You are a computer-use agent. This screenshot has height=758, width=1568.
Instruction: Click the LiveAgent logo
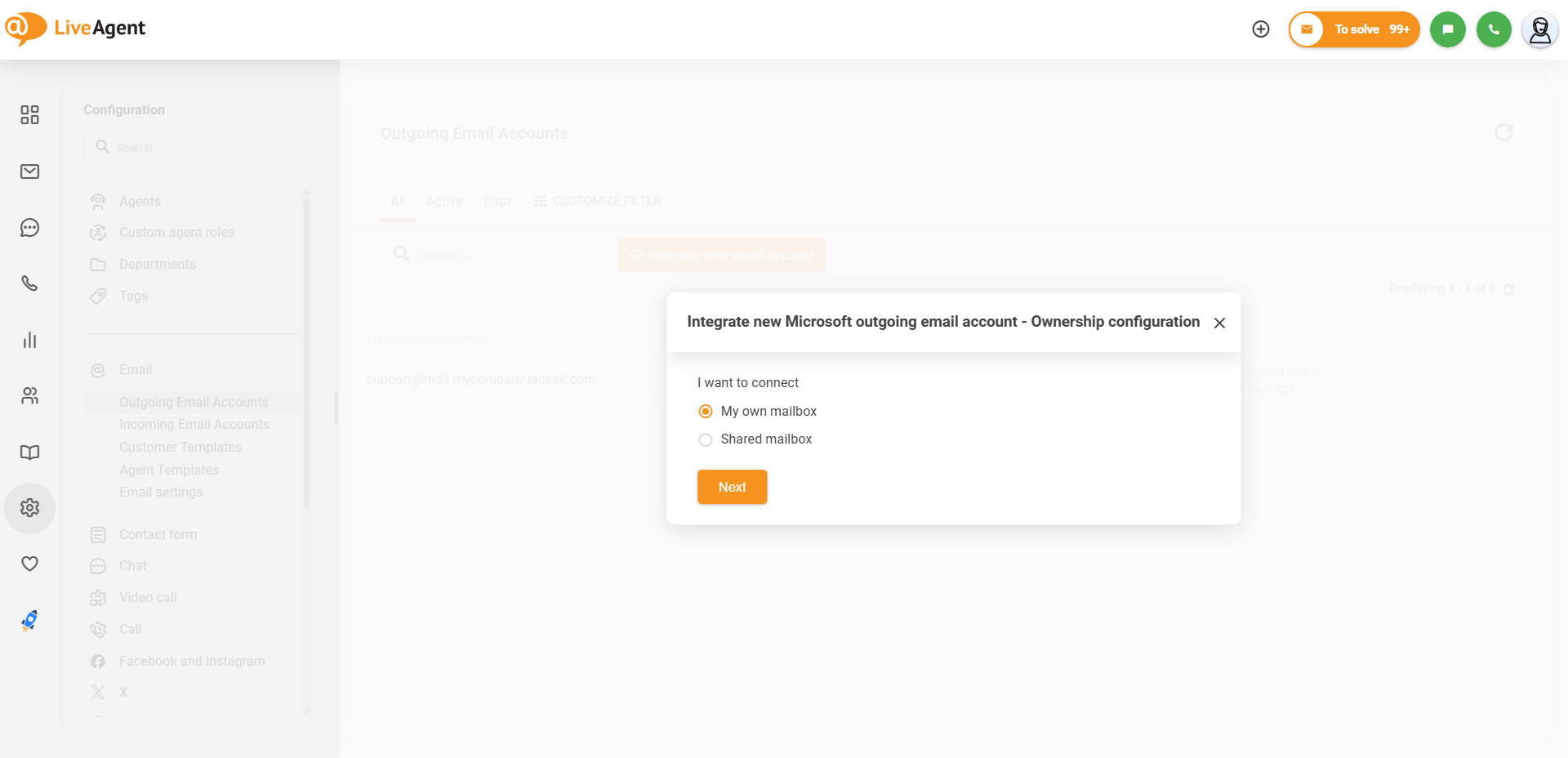75,28
